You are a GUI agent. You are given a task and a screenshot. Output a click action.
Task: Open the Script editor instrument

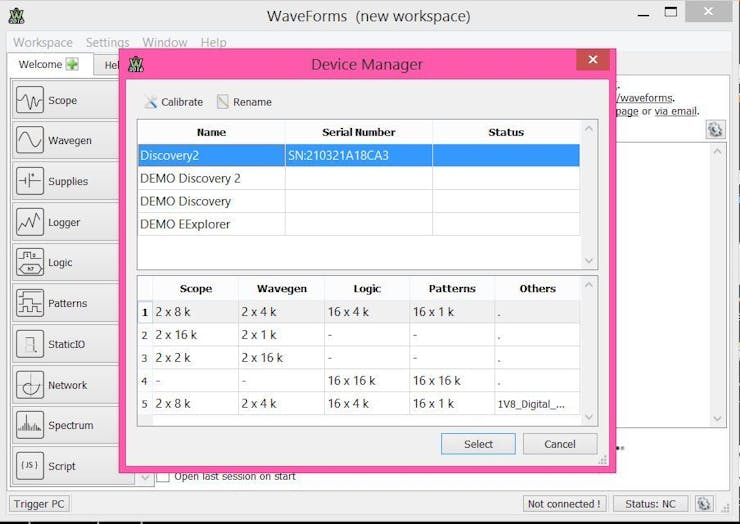pyautogui.click(x=66, y=466)
